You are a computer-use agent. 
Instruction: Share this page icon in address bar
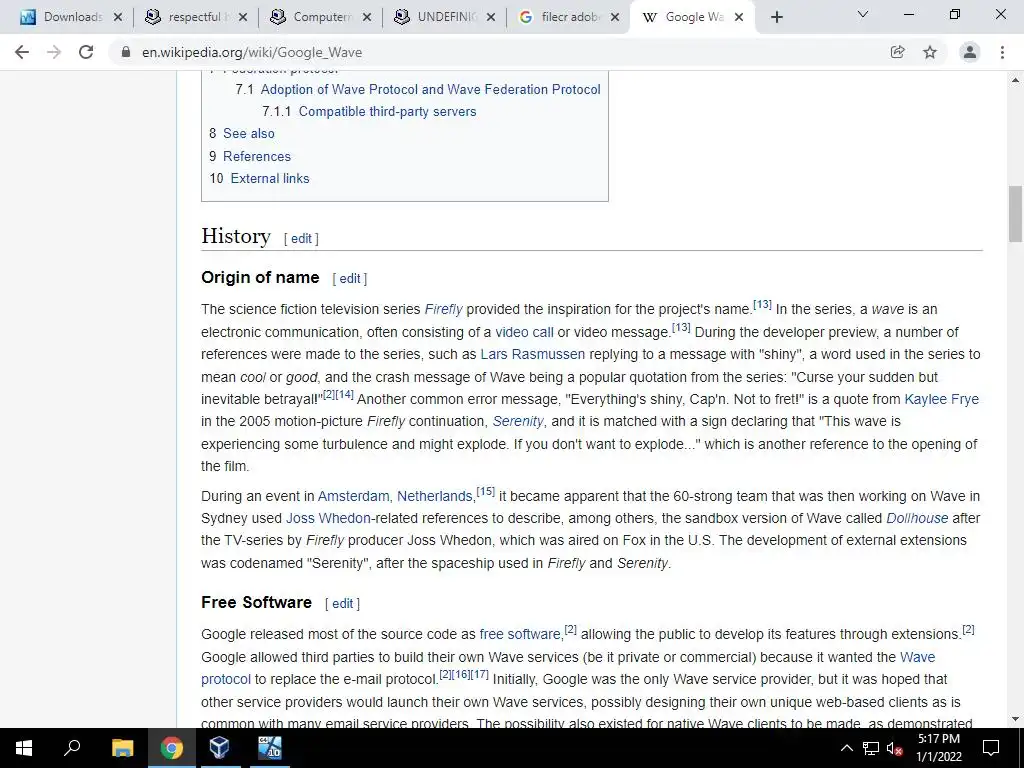tap(898, 52)
